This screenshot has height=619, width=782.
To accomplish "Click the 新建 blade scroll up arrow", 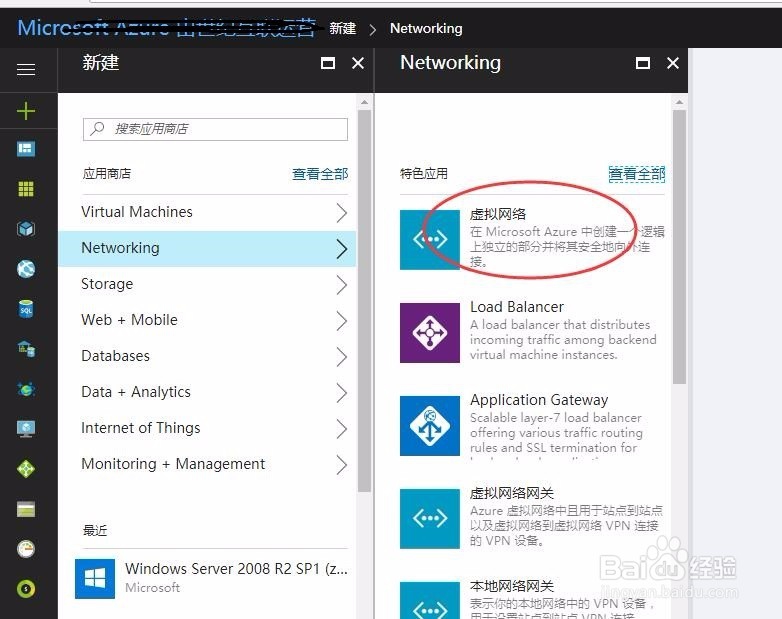I will coord(364,102).
